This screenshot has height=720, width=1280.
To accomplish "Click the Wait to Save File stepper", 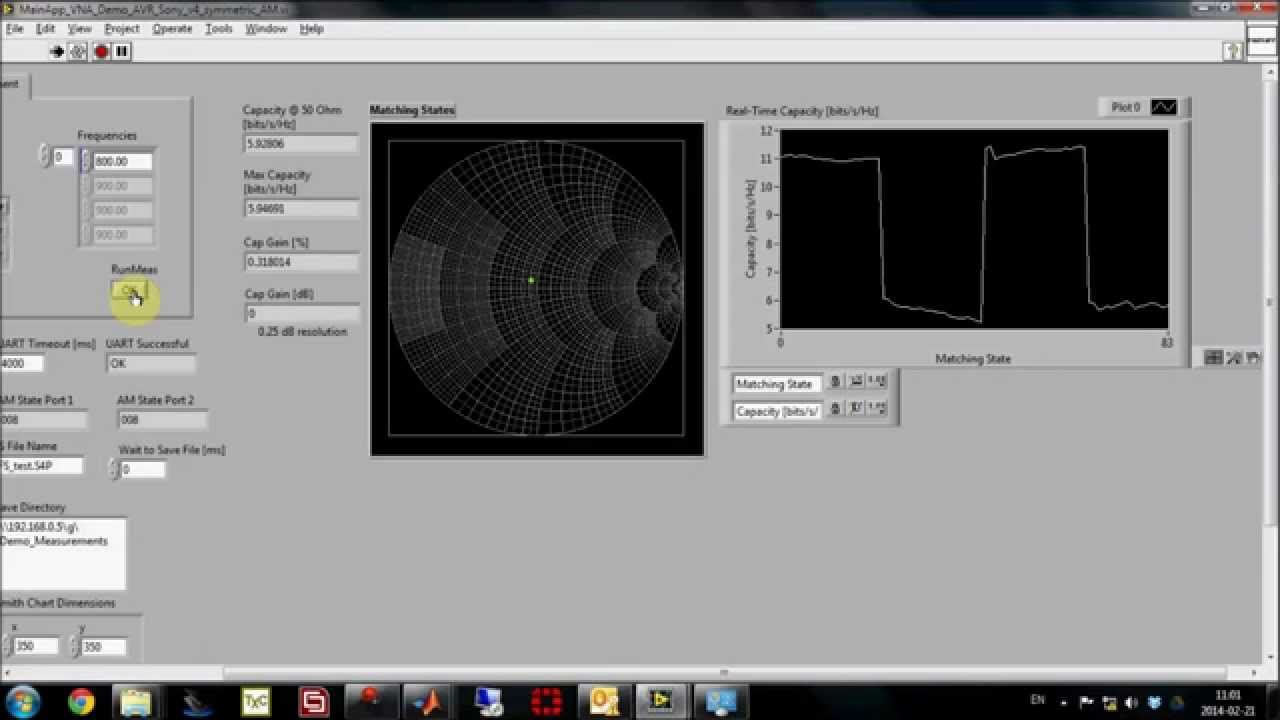I will coord(113,469).
